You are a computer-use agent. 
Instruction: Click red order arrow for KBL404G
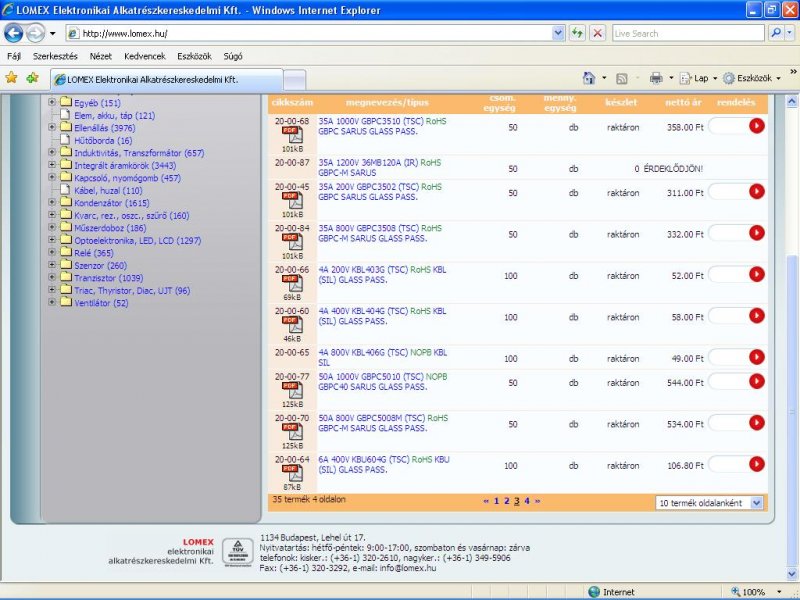click(757, 315)
